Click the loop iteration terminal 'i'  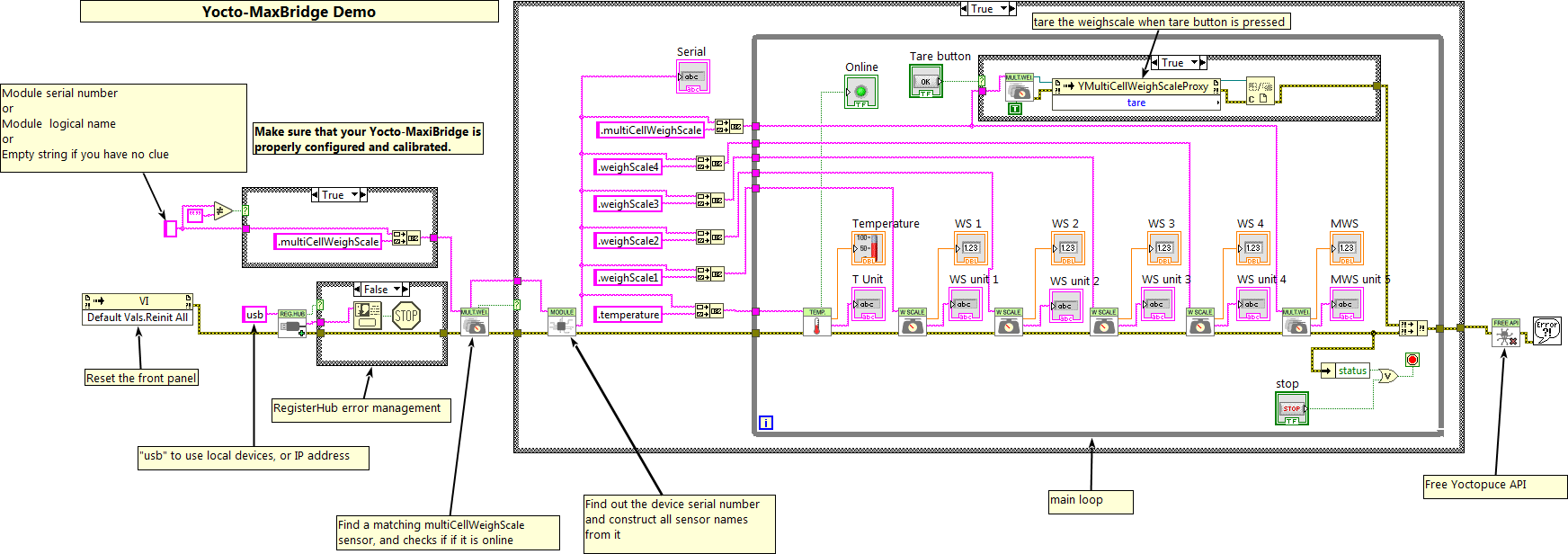[x=766, y=423]
